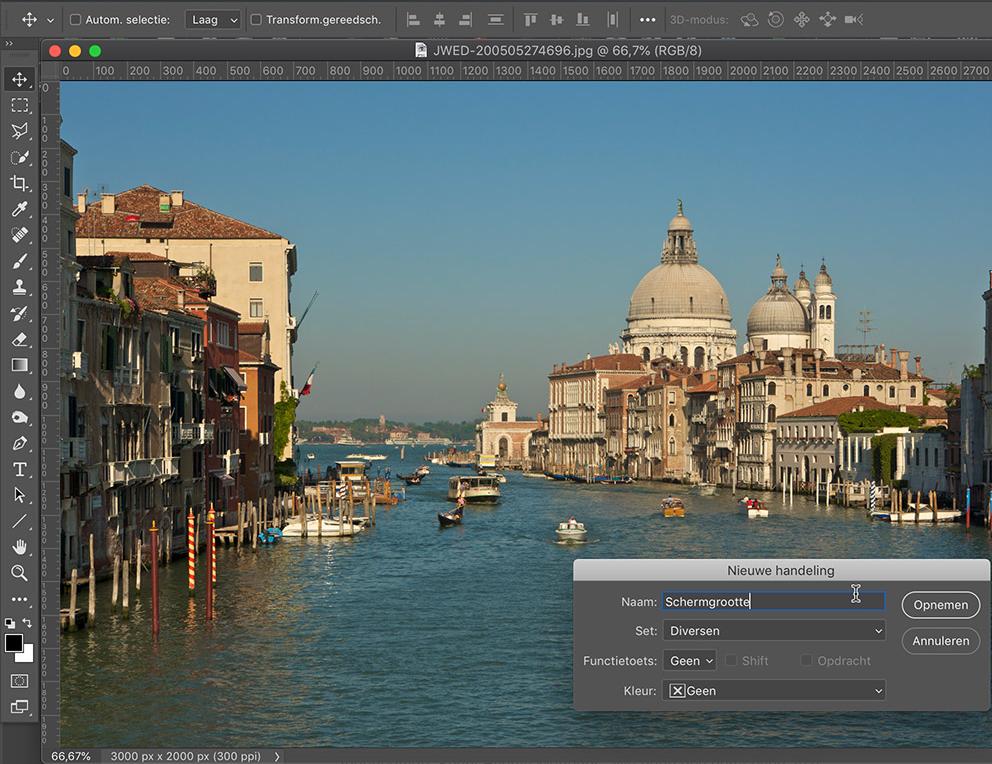The width and height of the screenshot is (992, 764).
Task: Enable the Autom. selectie checkbox
Action: point(75,20)
